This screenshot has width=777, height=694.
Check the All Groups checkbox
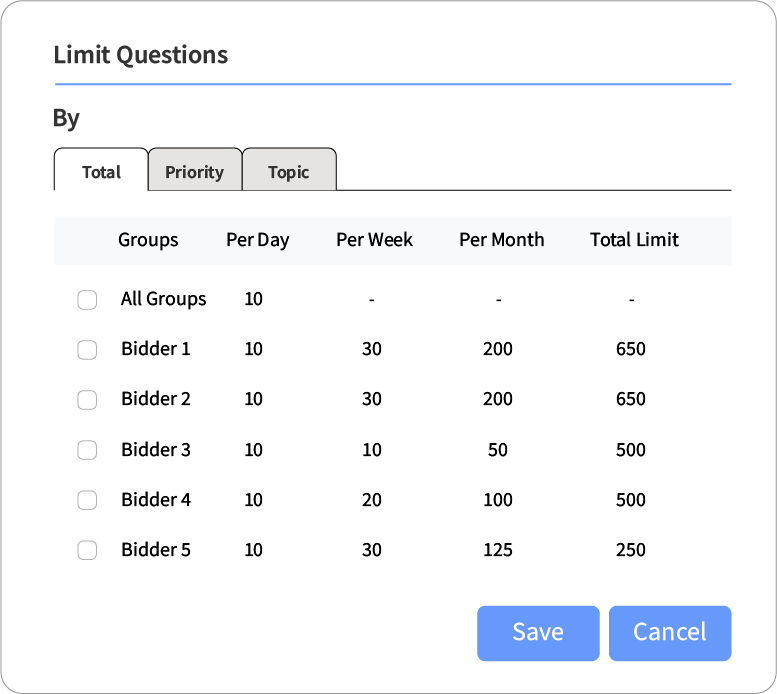coord(87,299)
